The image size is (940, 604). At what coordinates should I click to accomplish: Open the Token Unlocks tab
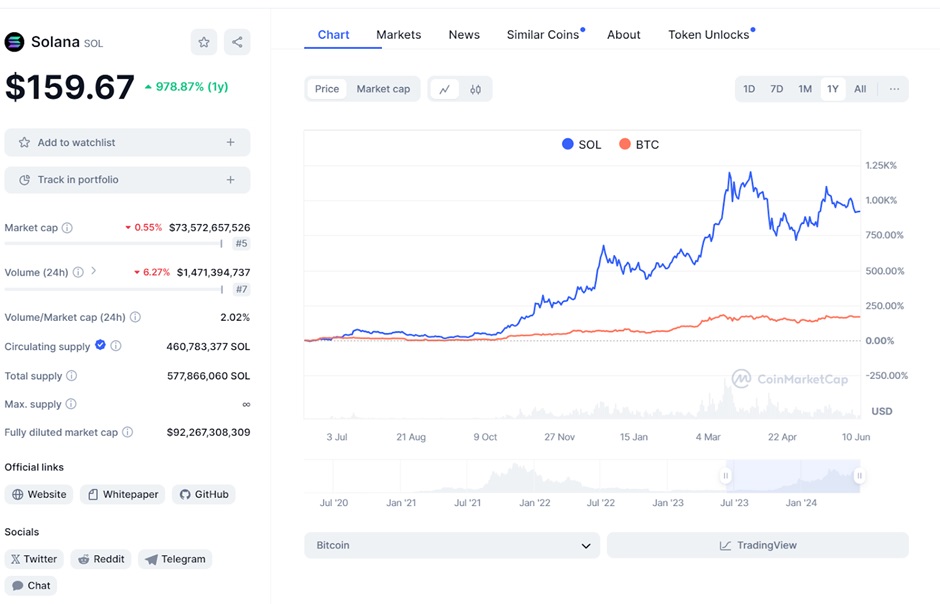click(708, 35)
